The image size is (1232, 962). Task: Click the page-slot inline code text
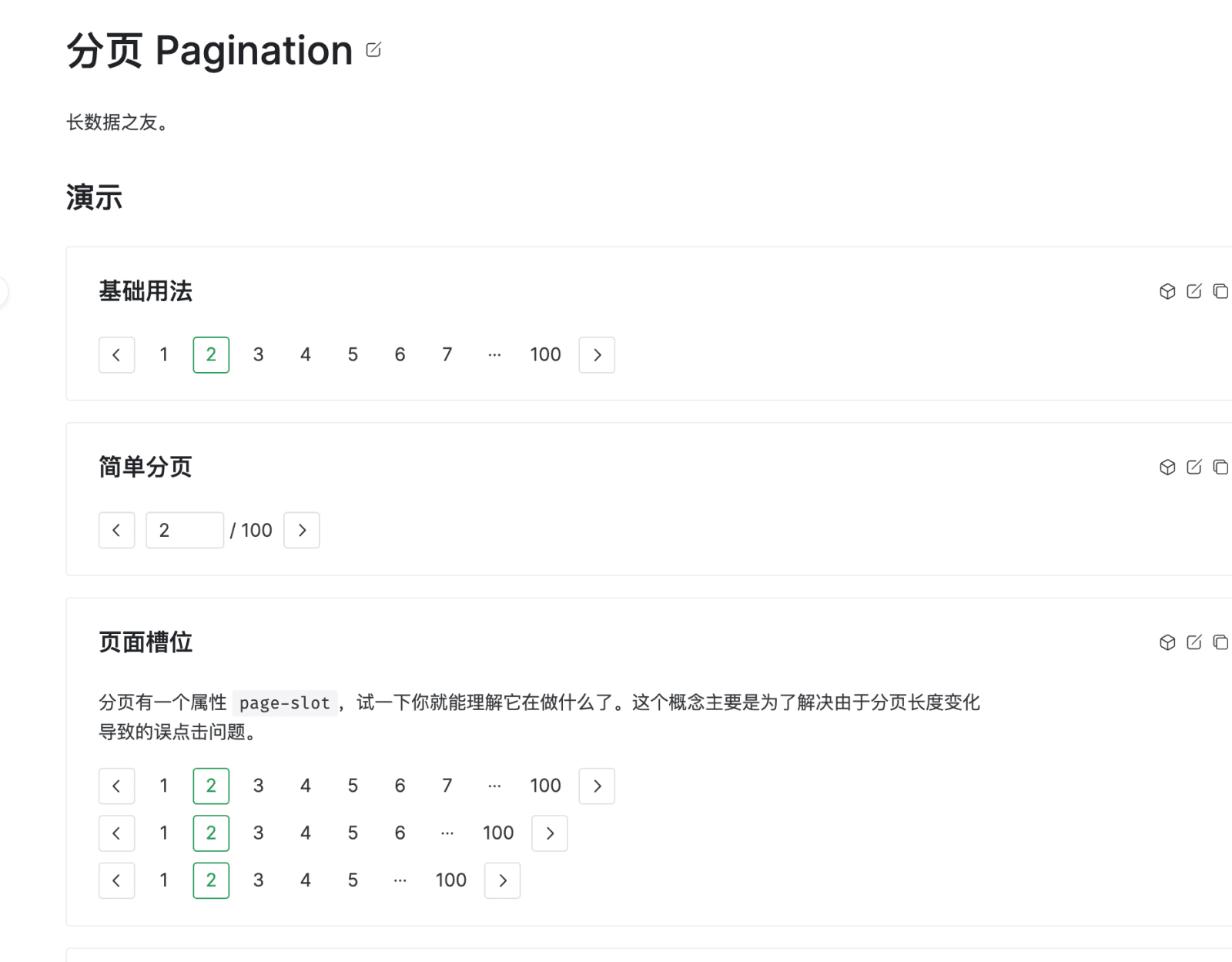tap(284, 702)
